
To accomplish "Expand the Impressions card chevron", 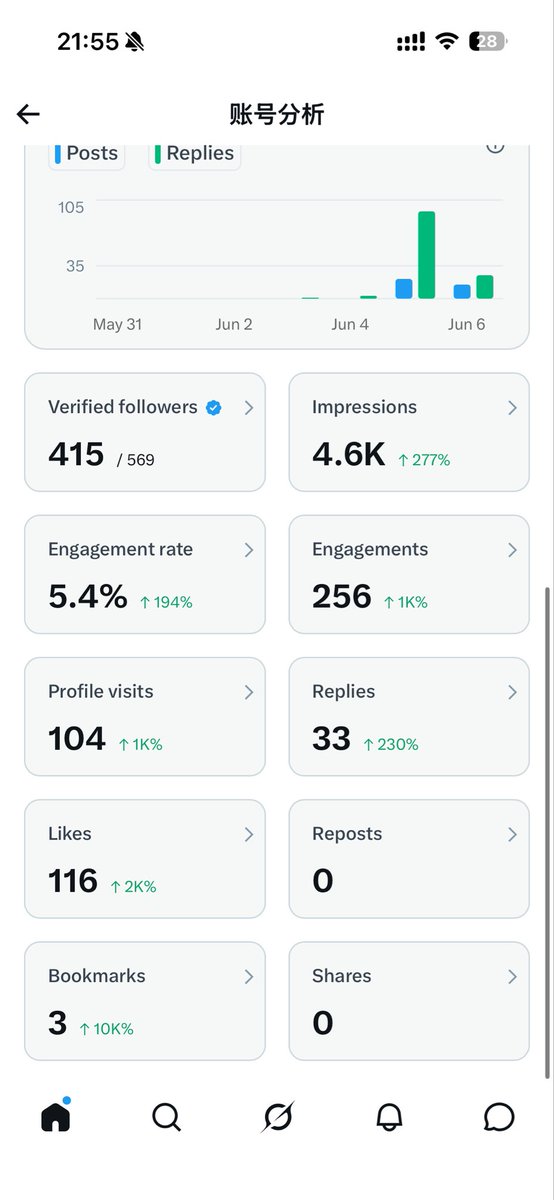I will [512, 408].
